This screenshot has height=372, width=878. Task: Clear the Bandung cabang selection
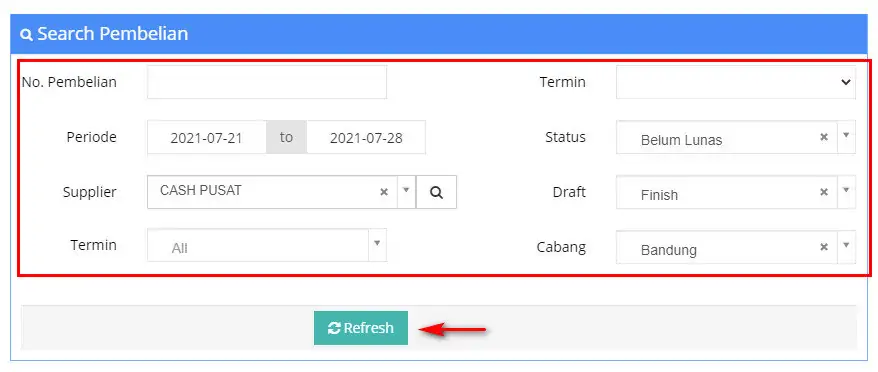(824, 247)
